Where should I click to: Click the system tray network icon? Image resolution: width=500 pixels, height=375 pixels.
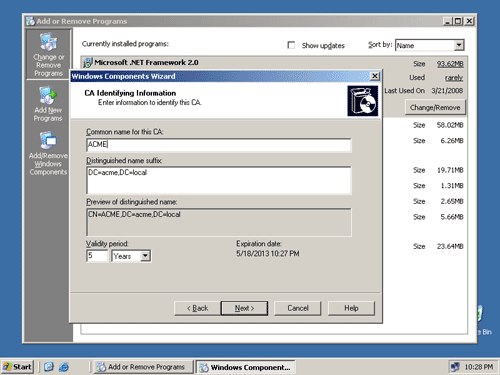[x=455, y=367]
